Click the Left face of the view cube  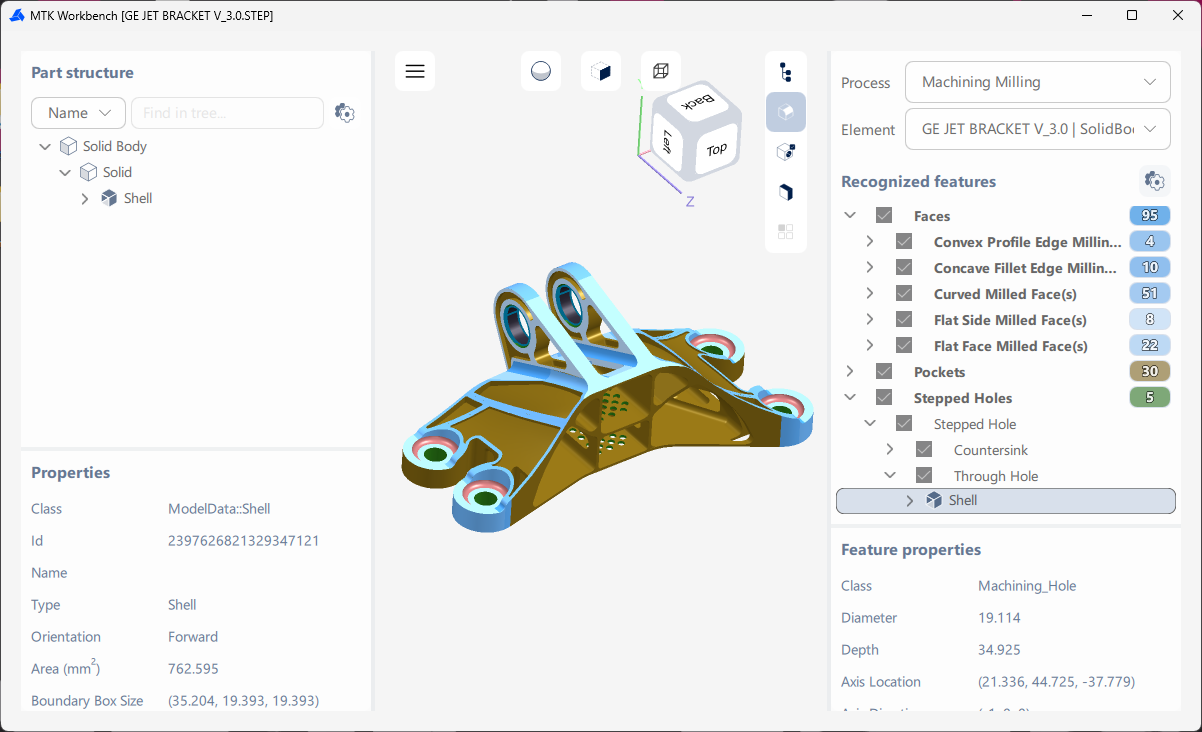[x=666, y=141]
